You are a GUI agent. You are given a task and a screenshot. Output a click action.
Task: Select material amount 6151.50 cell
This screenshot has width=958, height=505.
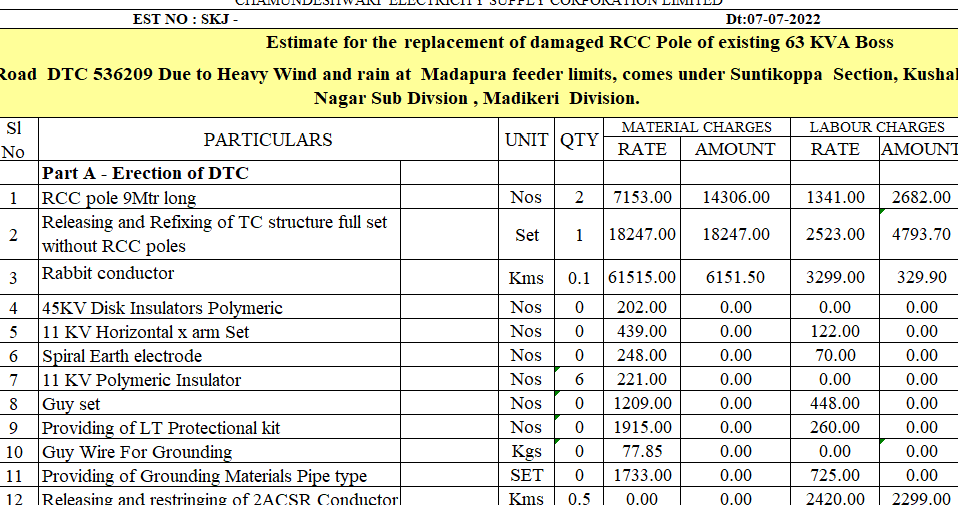point(736,277)
